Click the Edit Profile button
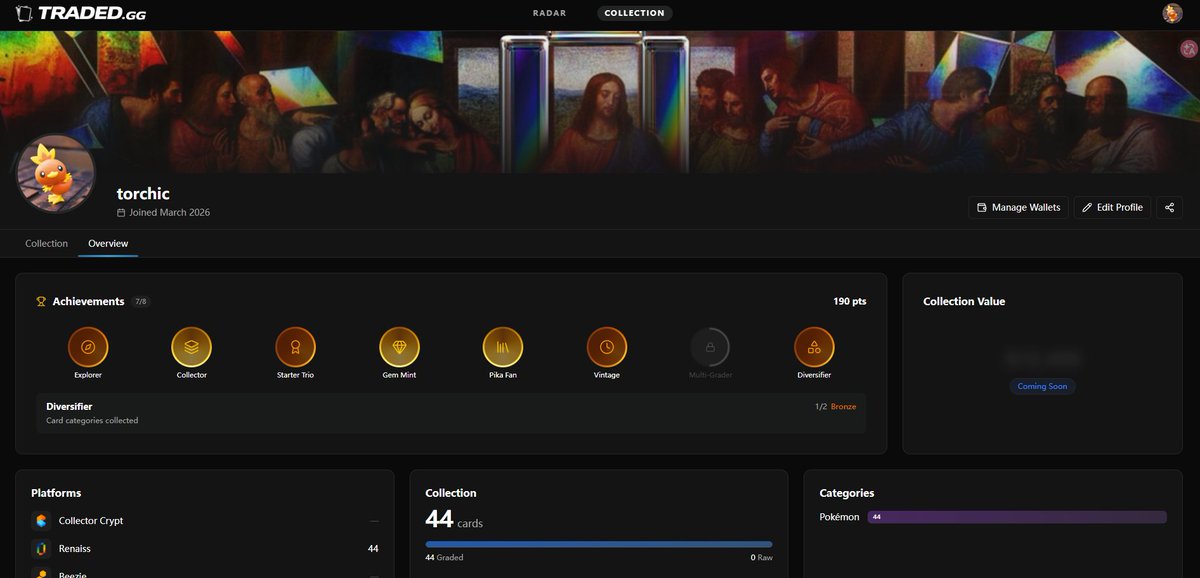 point(1112,207)
